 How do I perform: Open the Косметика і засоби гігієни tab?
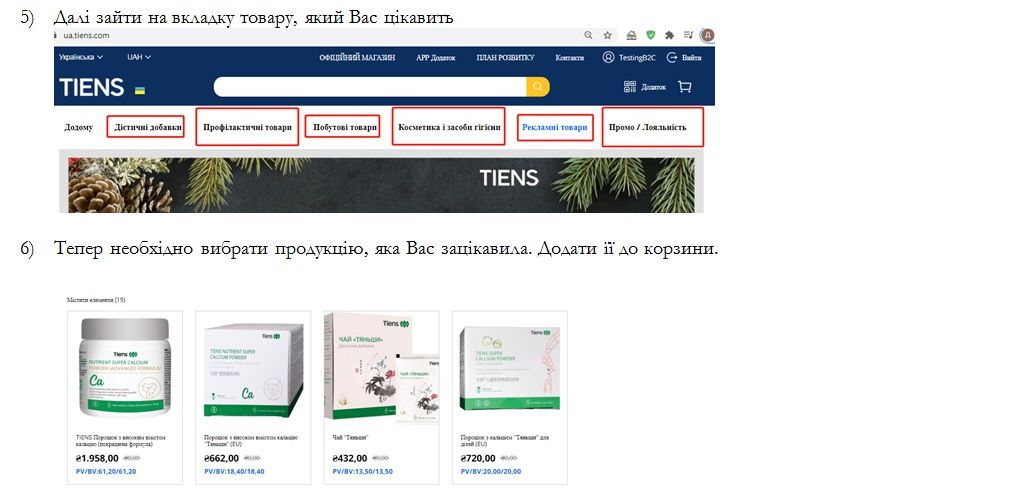tap(449, 127)
